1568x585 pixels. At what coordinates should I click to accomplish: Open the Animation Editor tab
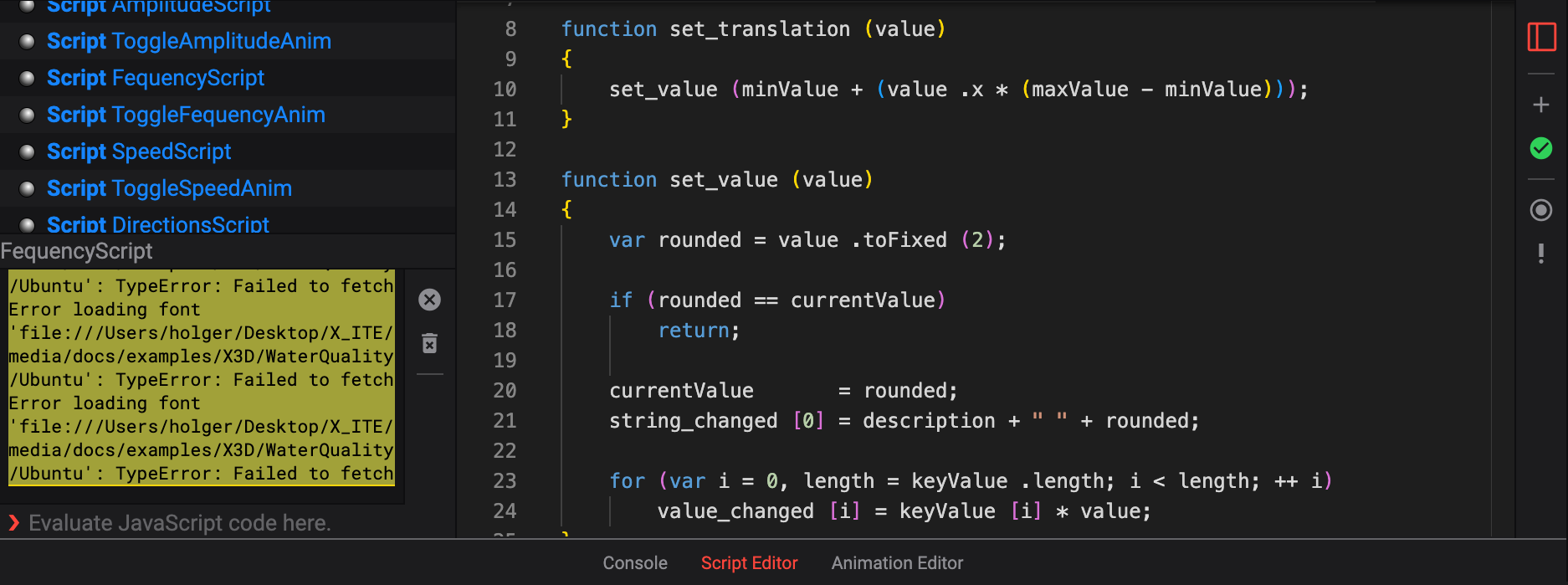[x=897, y=563]
